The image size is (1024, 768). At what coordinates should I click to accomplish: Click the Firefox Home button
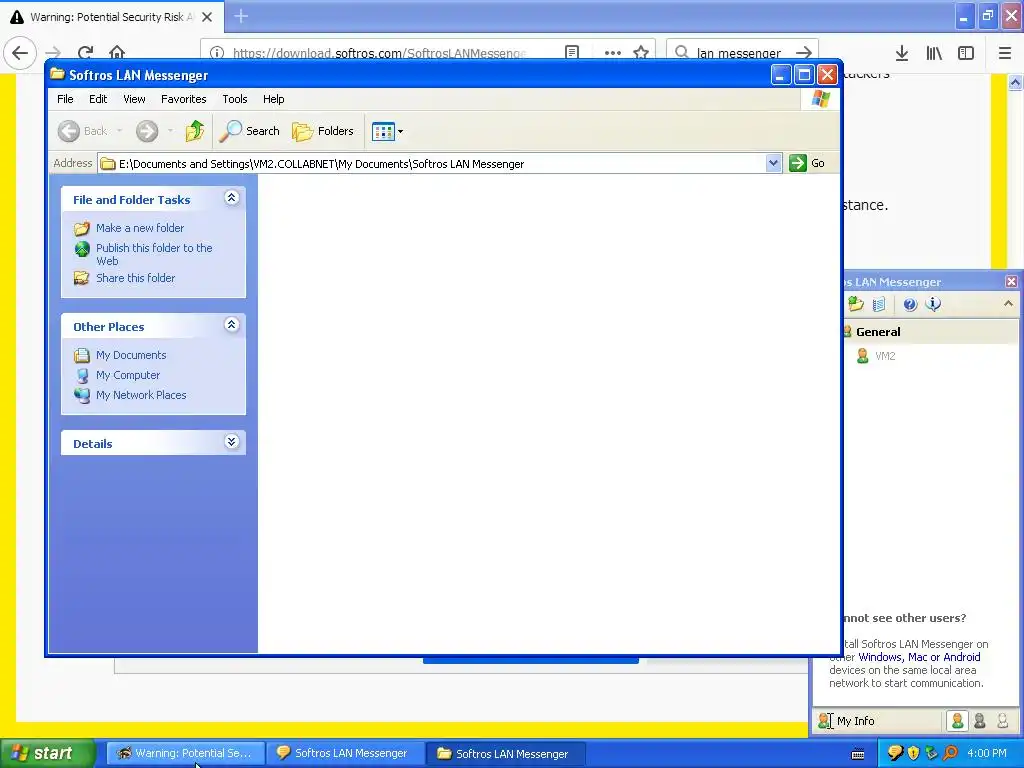pyautogui.click(x=117, y=52)
